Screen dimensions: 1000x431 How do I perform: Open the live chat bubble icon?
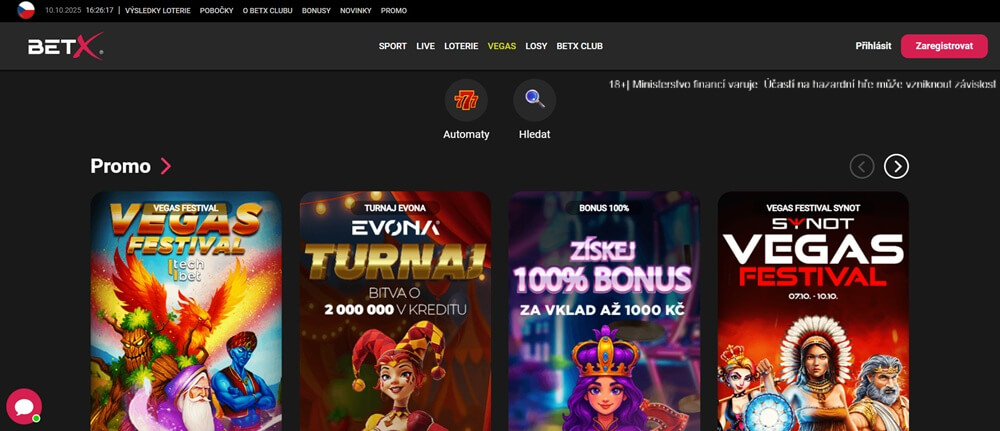[x=24, y=406]
